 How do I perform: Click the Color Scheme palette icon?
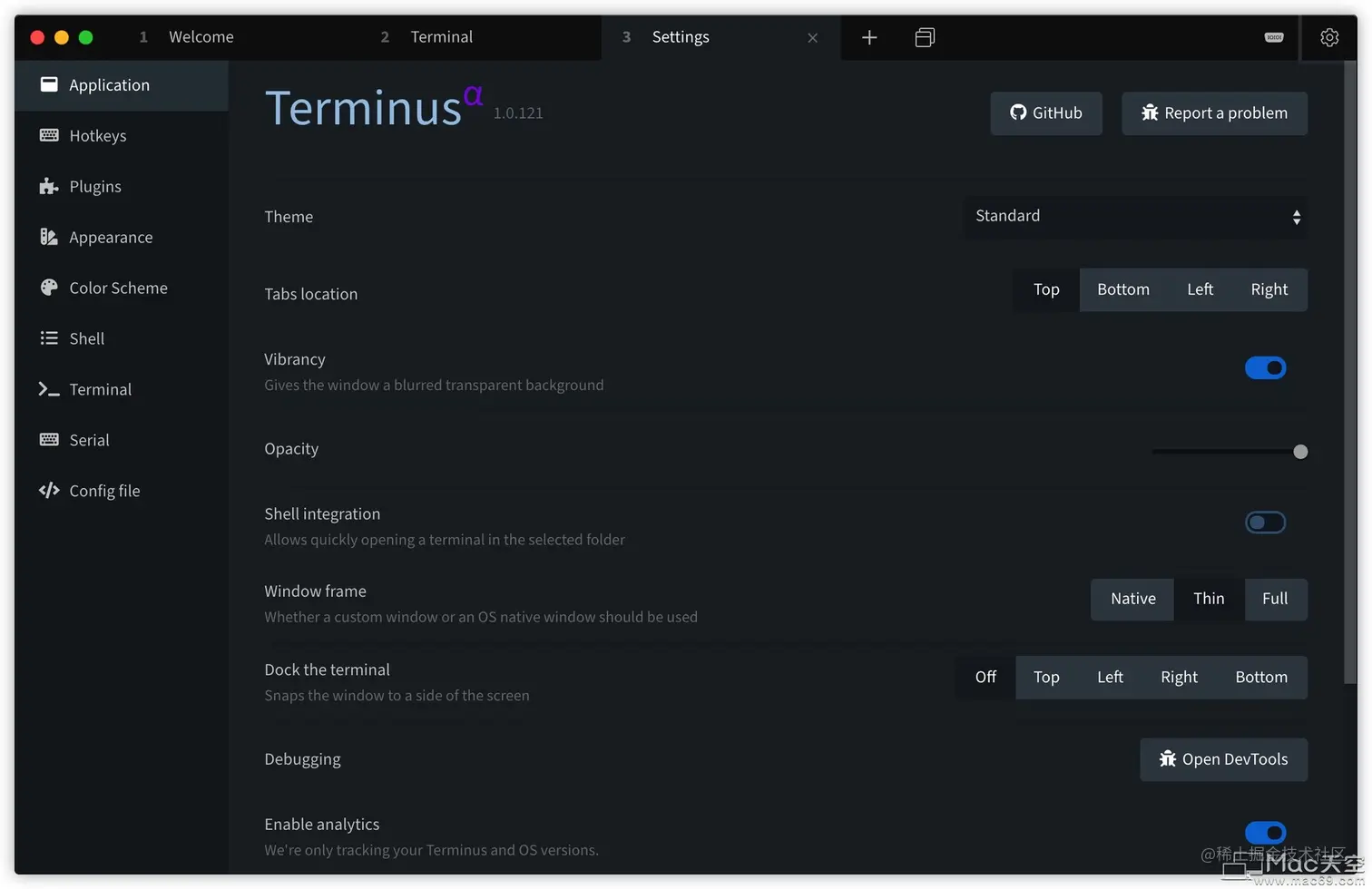coord(49,288)
